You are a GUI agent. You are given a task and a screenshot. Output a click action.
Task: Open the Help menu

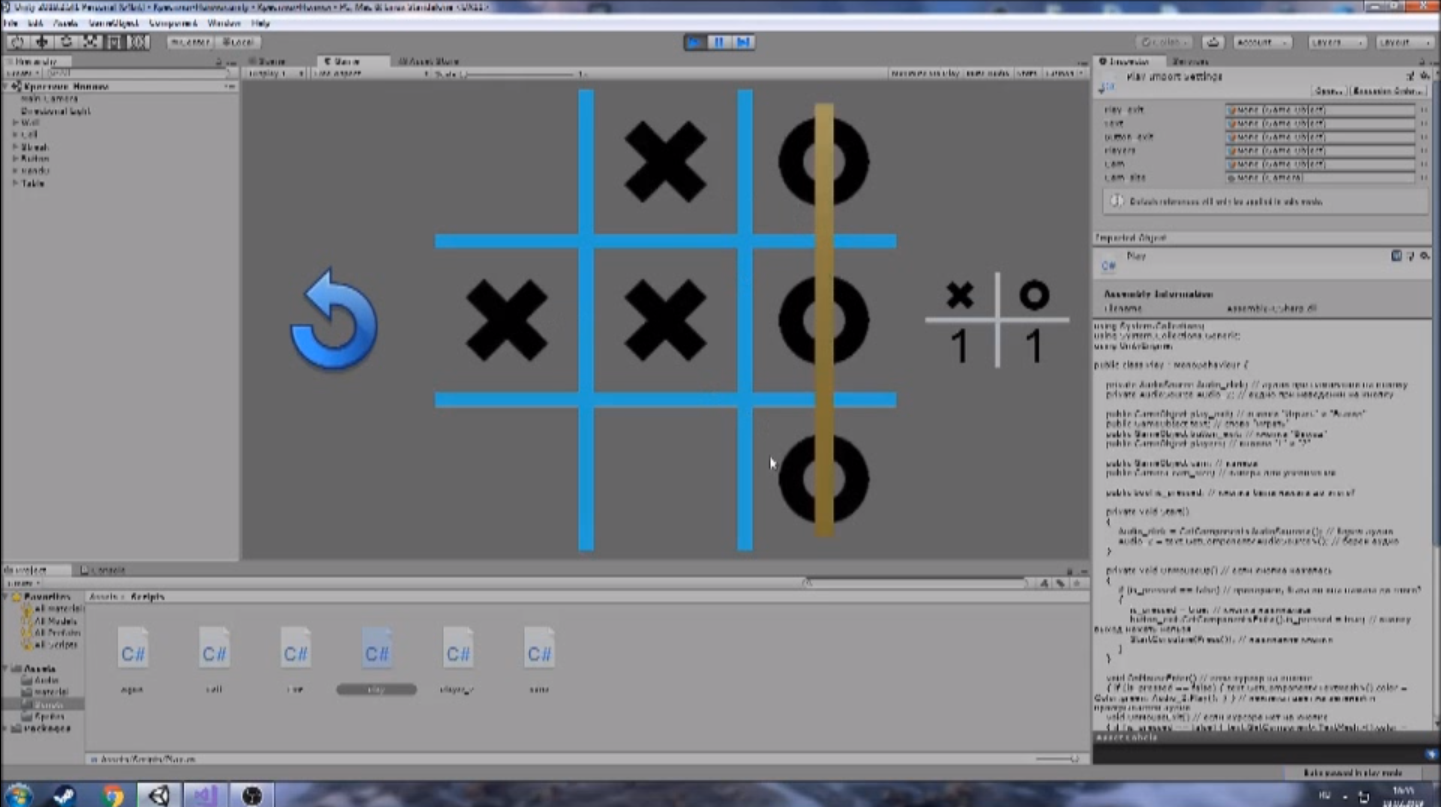click(x=261, y=22)
